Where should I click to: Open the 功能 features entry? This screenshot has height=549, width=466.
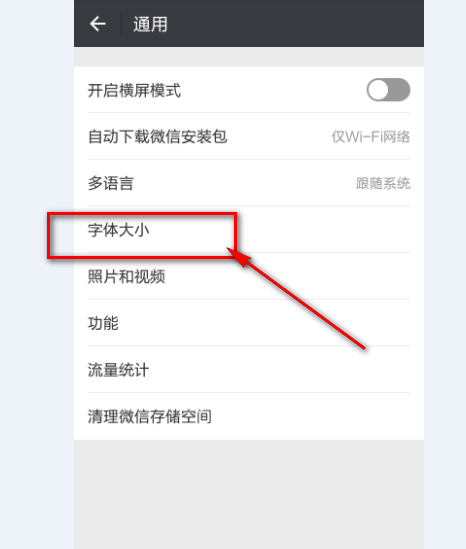(x=249, y=323)
